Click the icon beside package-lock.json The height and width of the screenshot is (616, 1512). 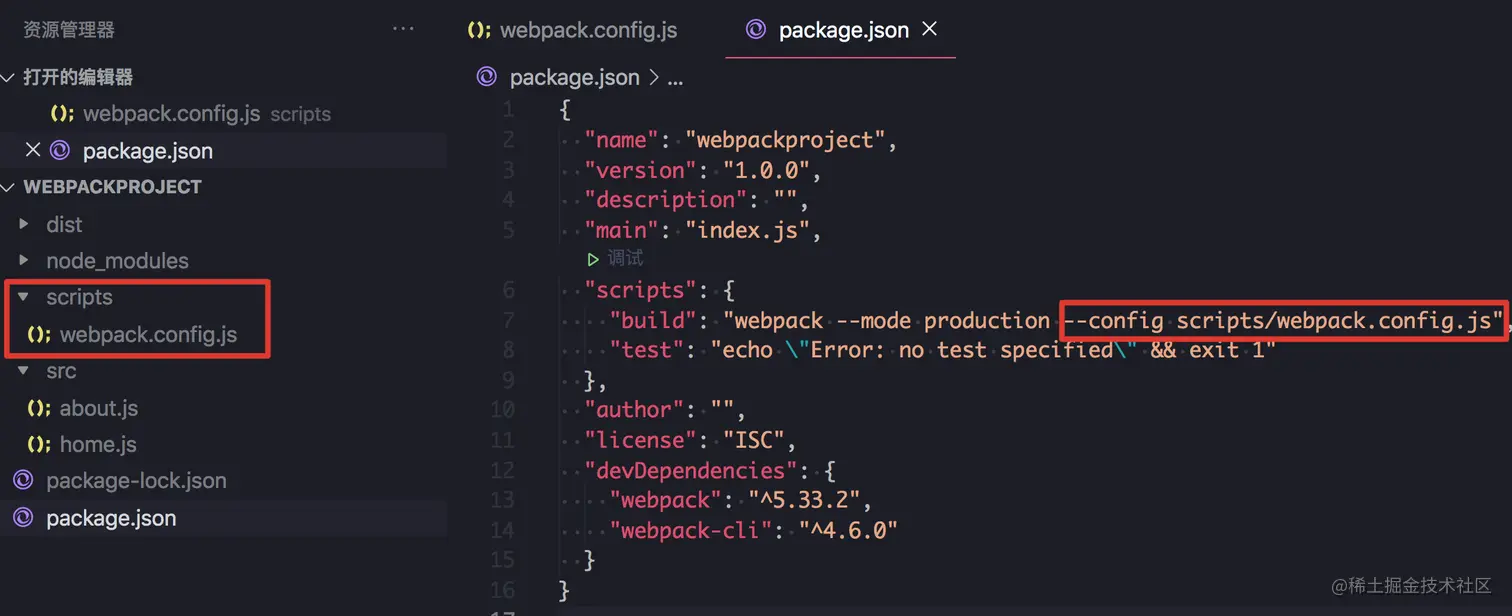[x=23, y=481]
